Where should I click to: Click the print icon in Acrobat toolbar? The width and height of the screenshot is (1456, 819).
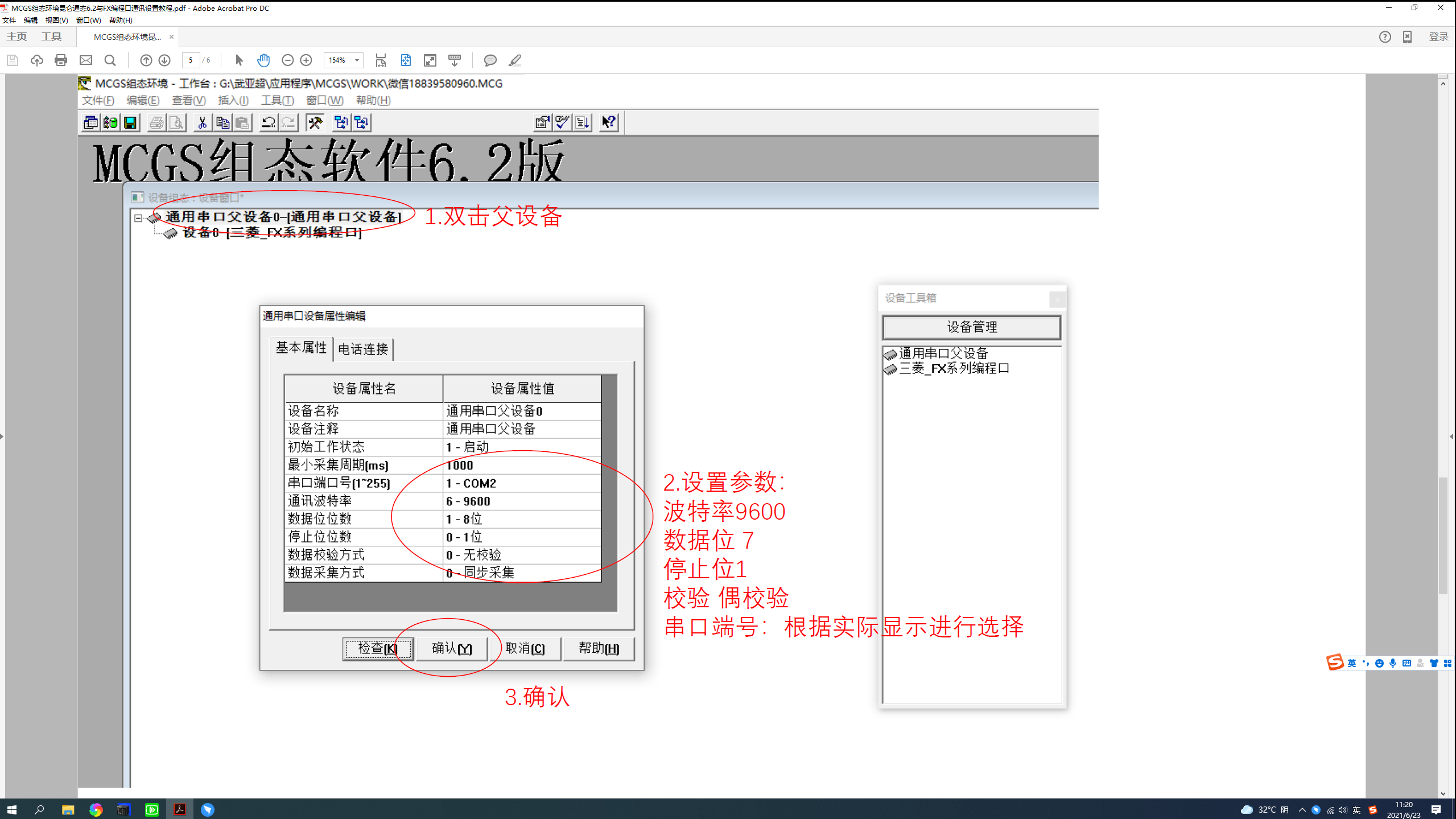pyautogui.click(x=61, y=60)
